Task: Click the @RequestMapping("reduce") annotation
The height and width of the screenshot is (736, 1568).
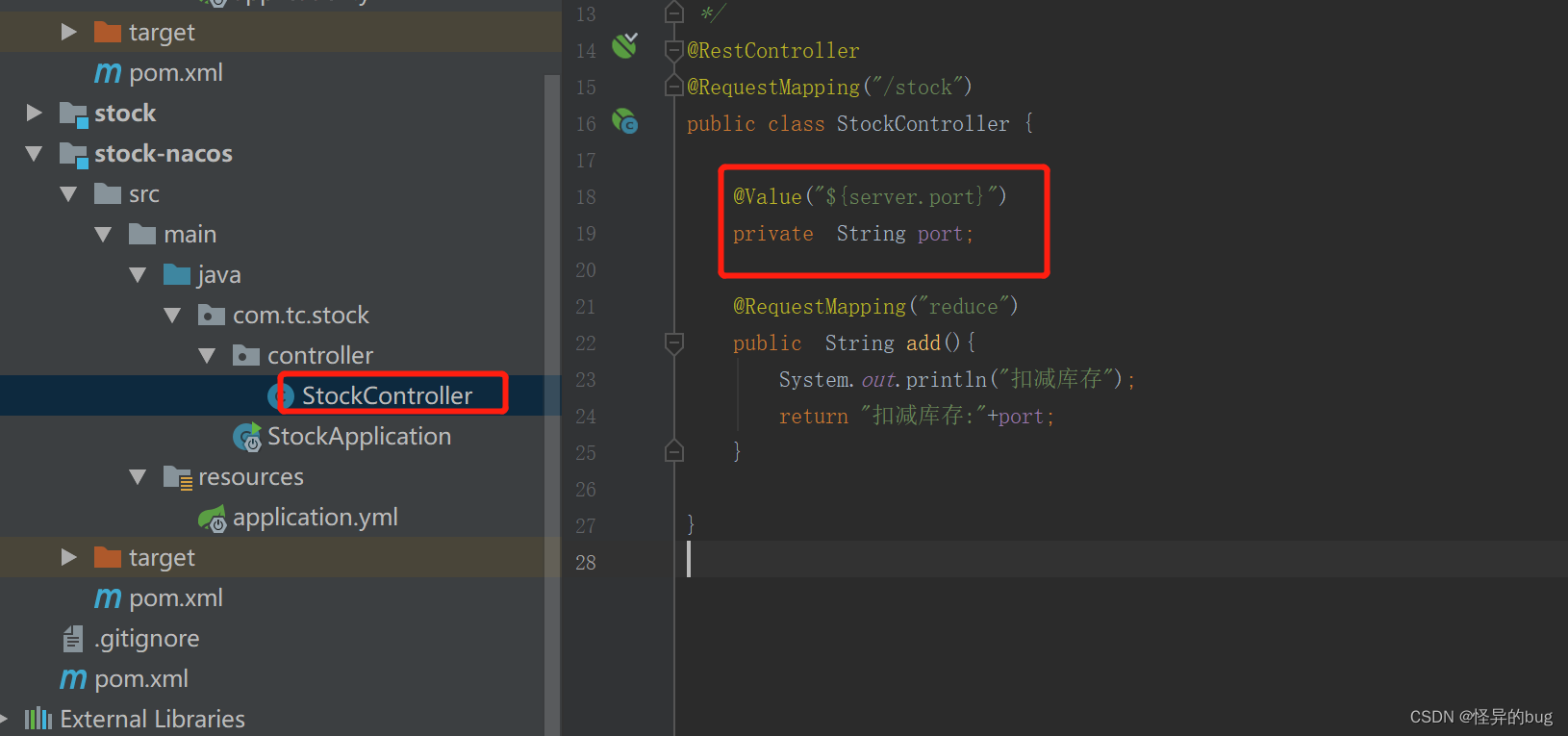Action: (x=875, y=307)
